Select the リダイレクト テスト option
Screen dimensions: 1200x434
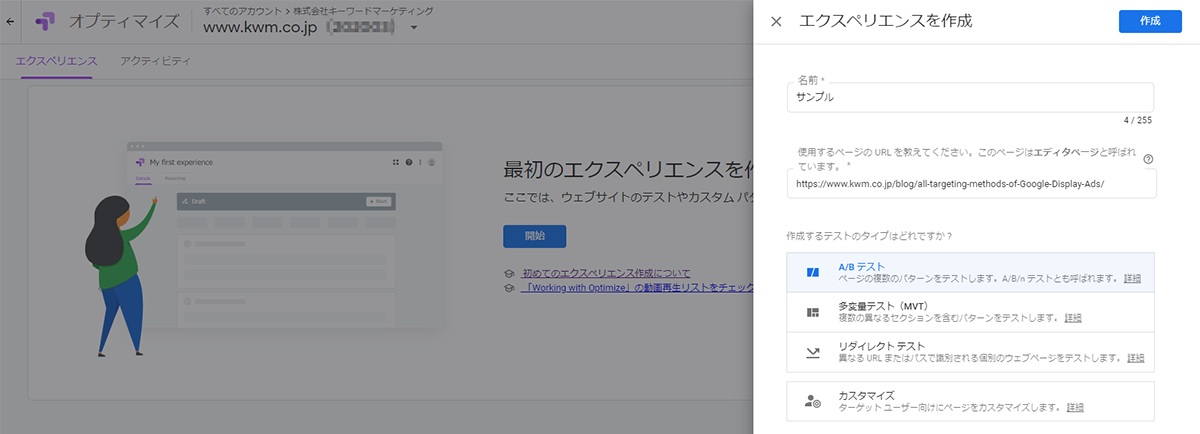click(x=970, y=352)
